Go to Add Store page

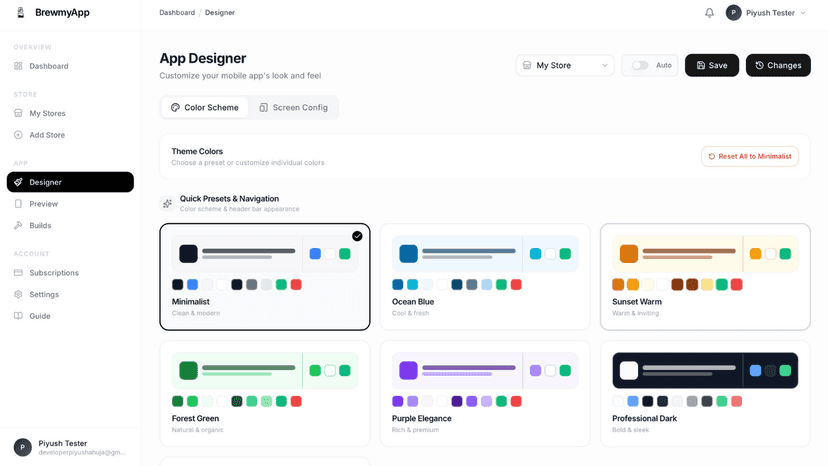[70, 135]
